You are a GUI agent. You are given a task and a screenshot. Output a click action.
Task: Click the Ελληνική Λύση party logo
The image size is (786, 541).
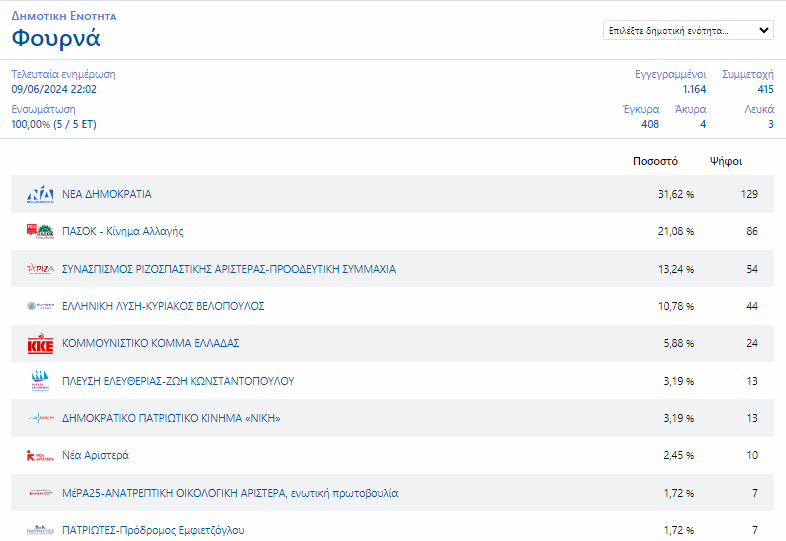coord(40,306)
